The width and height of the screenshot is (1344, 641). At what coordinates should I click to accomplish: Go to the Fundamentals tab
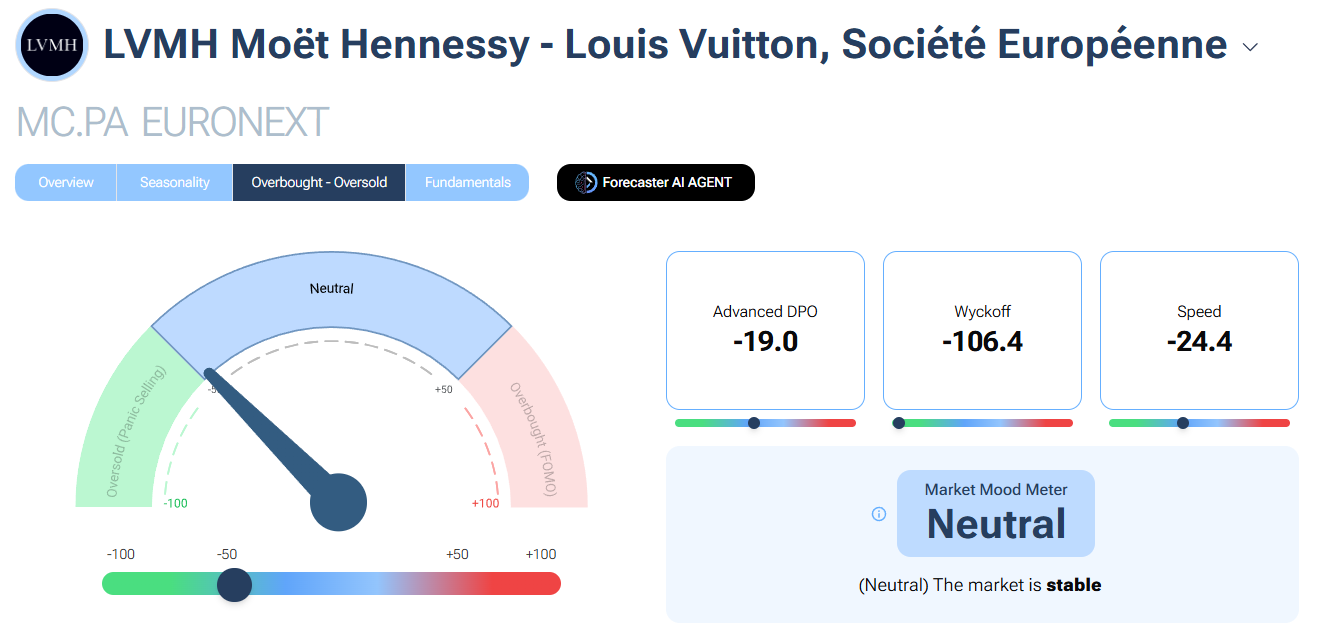tap(468, 182)
